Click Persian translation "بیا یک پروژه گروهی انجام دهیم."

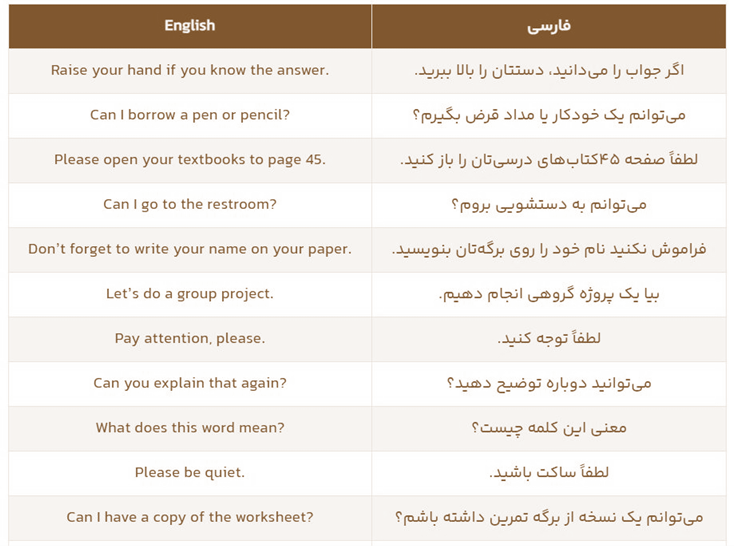pyautogui.click(x=549, y=294)
